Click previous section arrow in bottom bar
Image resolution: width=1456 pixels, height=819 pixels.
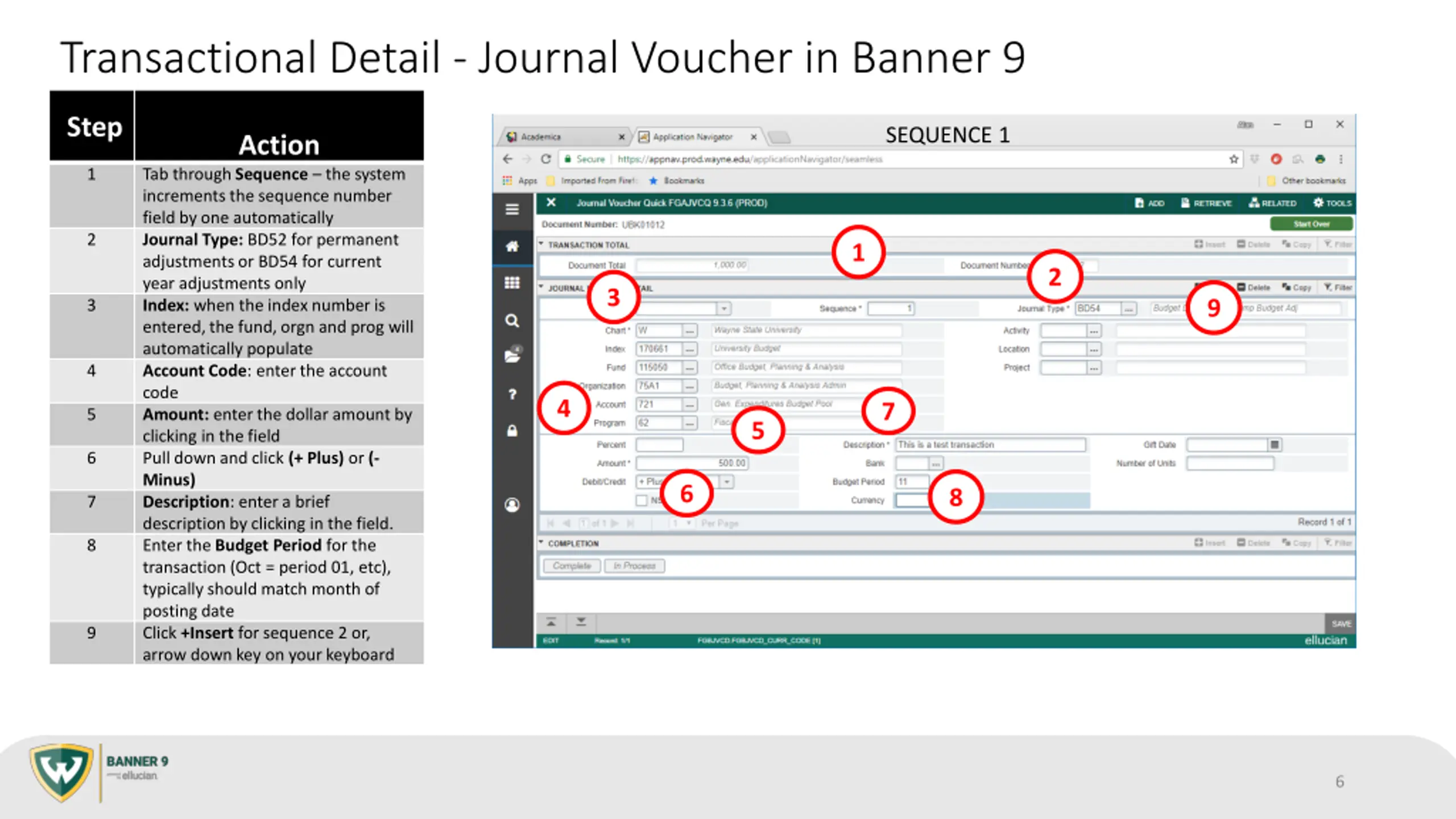(551, 622)
